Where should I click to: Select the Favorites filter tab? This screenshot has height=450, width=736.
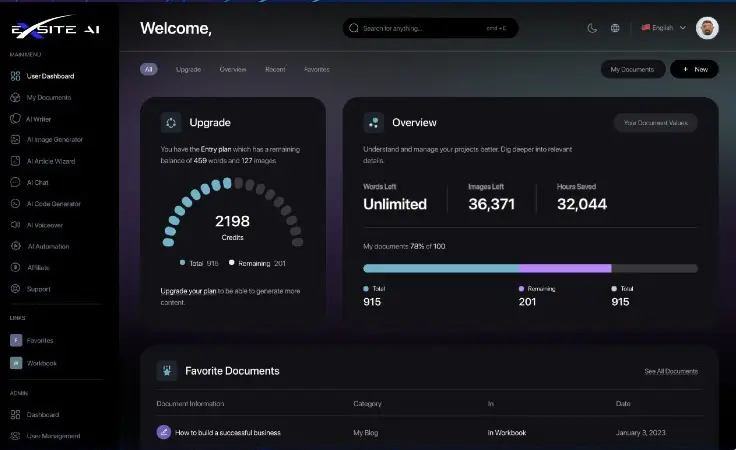pos(317,69)
